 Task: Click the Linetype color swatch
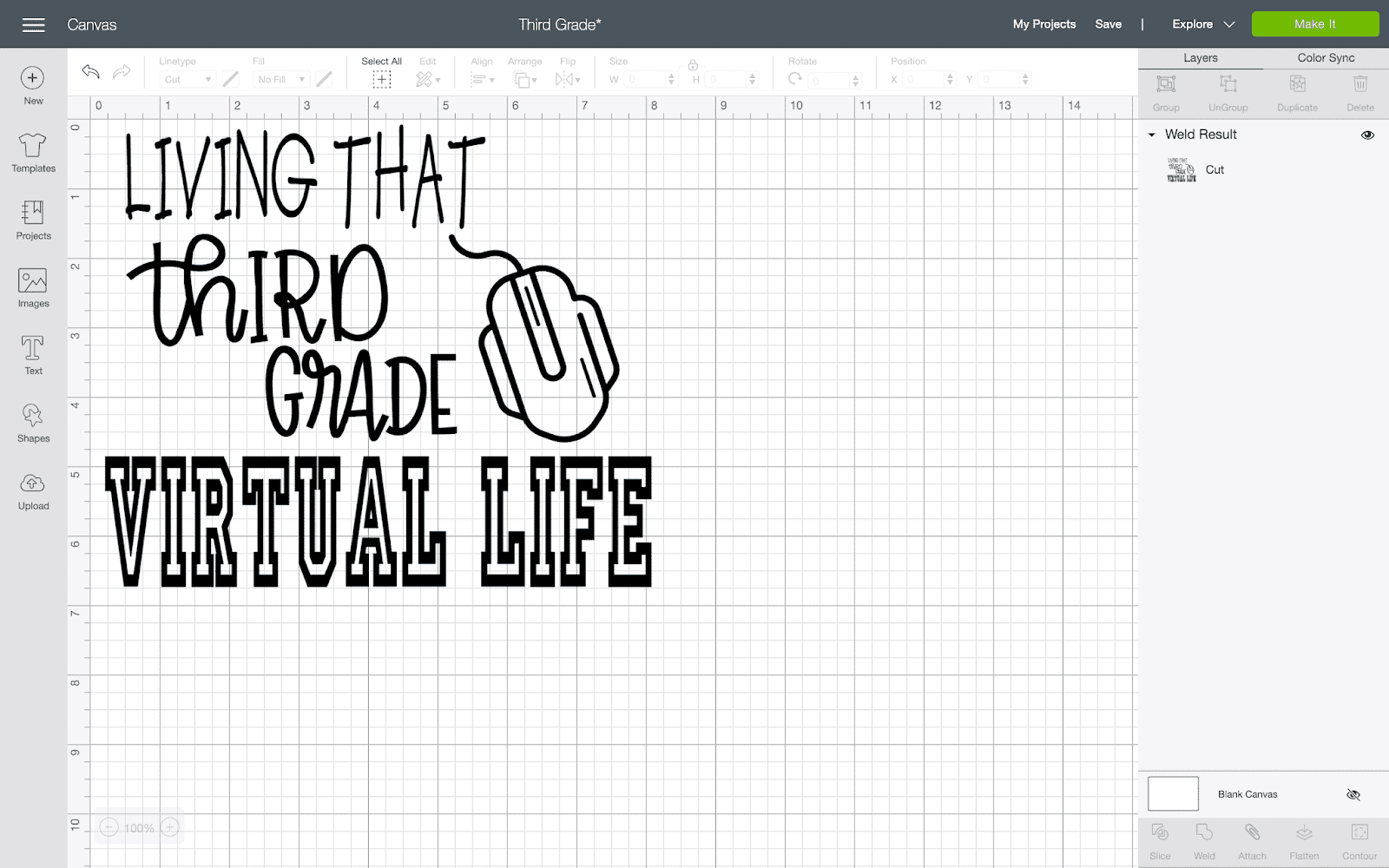[x=230, y=79]
